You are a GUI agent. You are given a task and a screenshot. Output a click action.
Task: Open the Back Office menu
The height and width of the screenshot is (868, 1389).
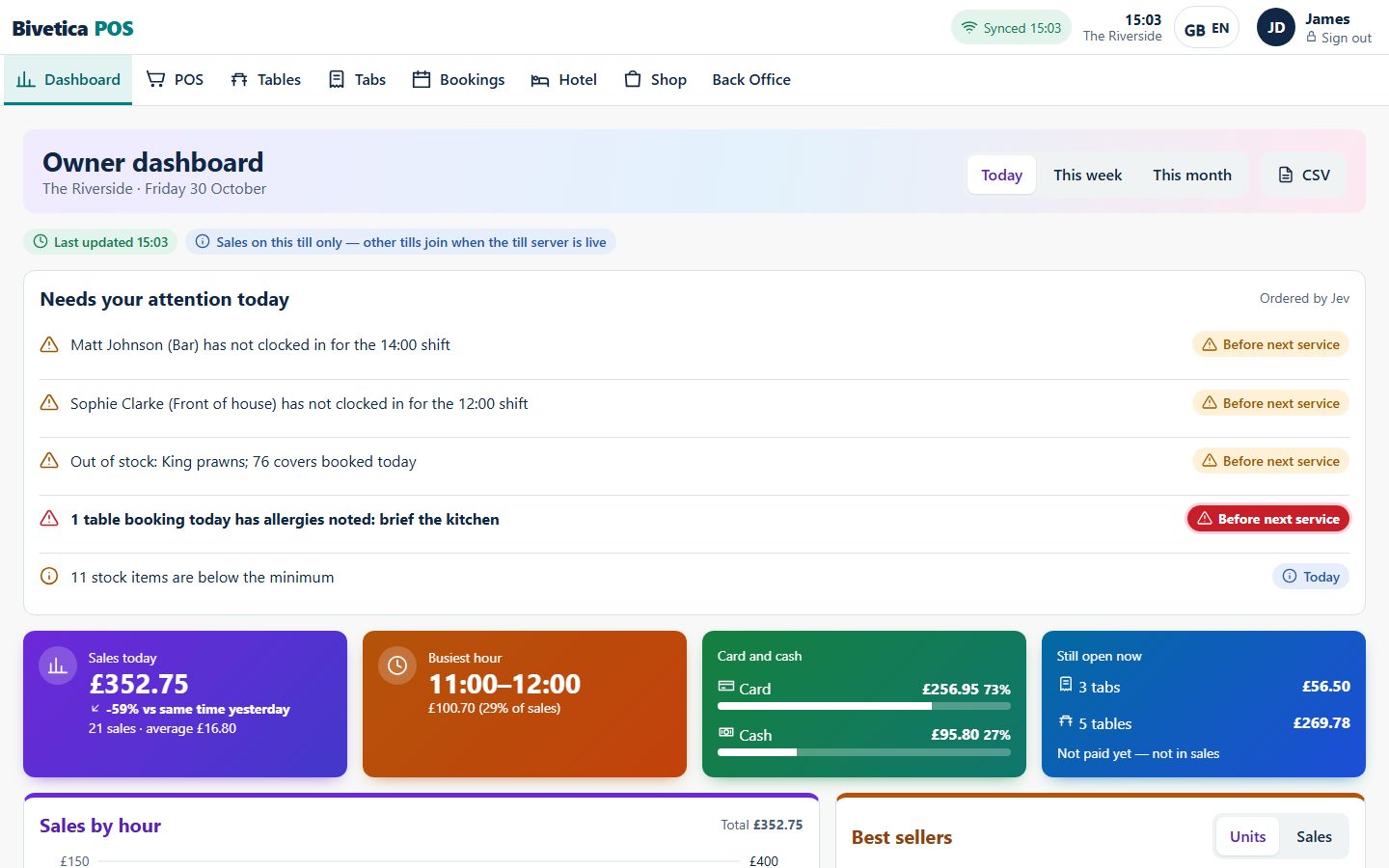click(x=751, y=80)
